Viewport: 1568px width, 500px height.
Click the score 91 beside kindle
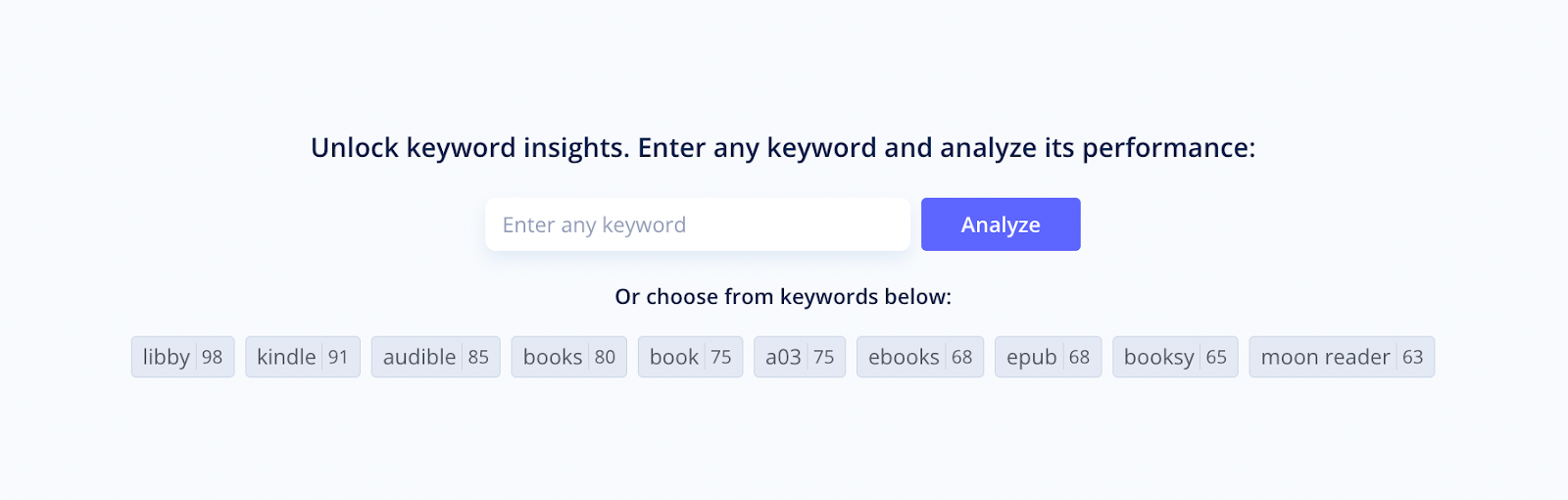(338, 358)
